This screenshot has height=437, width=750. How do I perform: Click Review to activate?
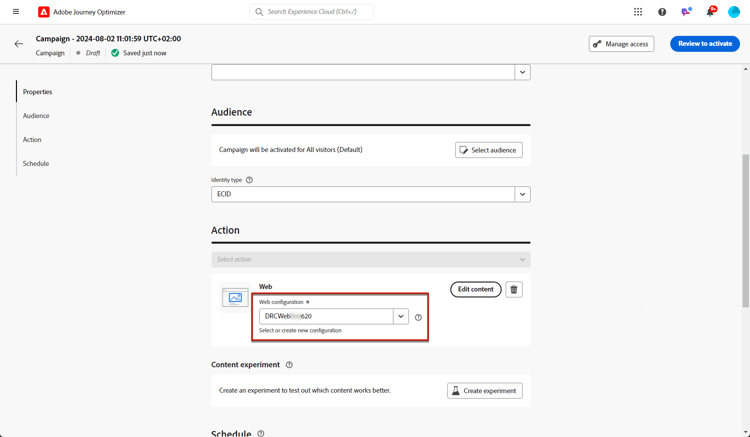click(x=705, y=44)
